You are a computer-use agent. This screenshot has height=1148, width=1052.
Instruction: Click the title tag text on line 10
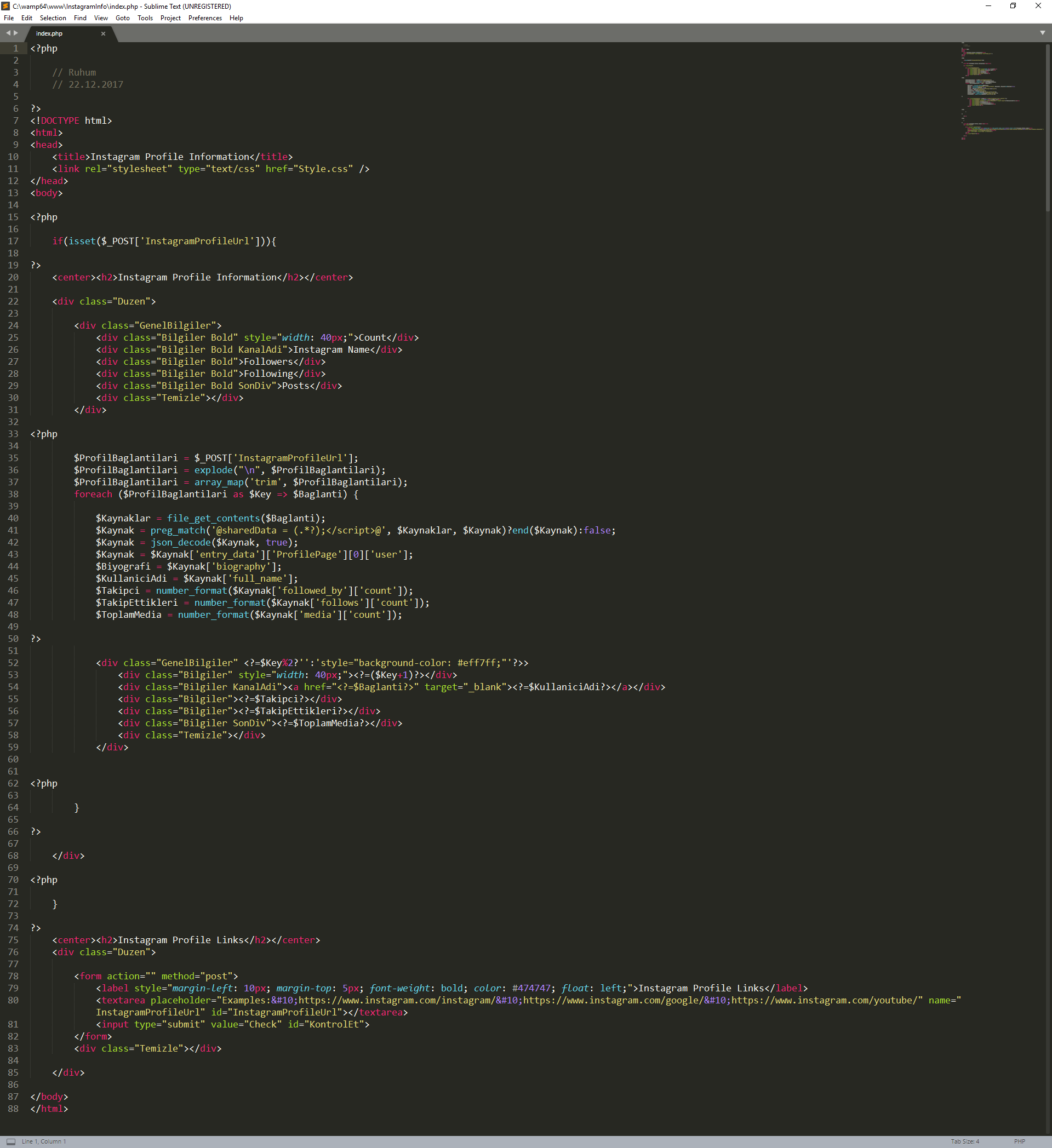click(170, 157)
